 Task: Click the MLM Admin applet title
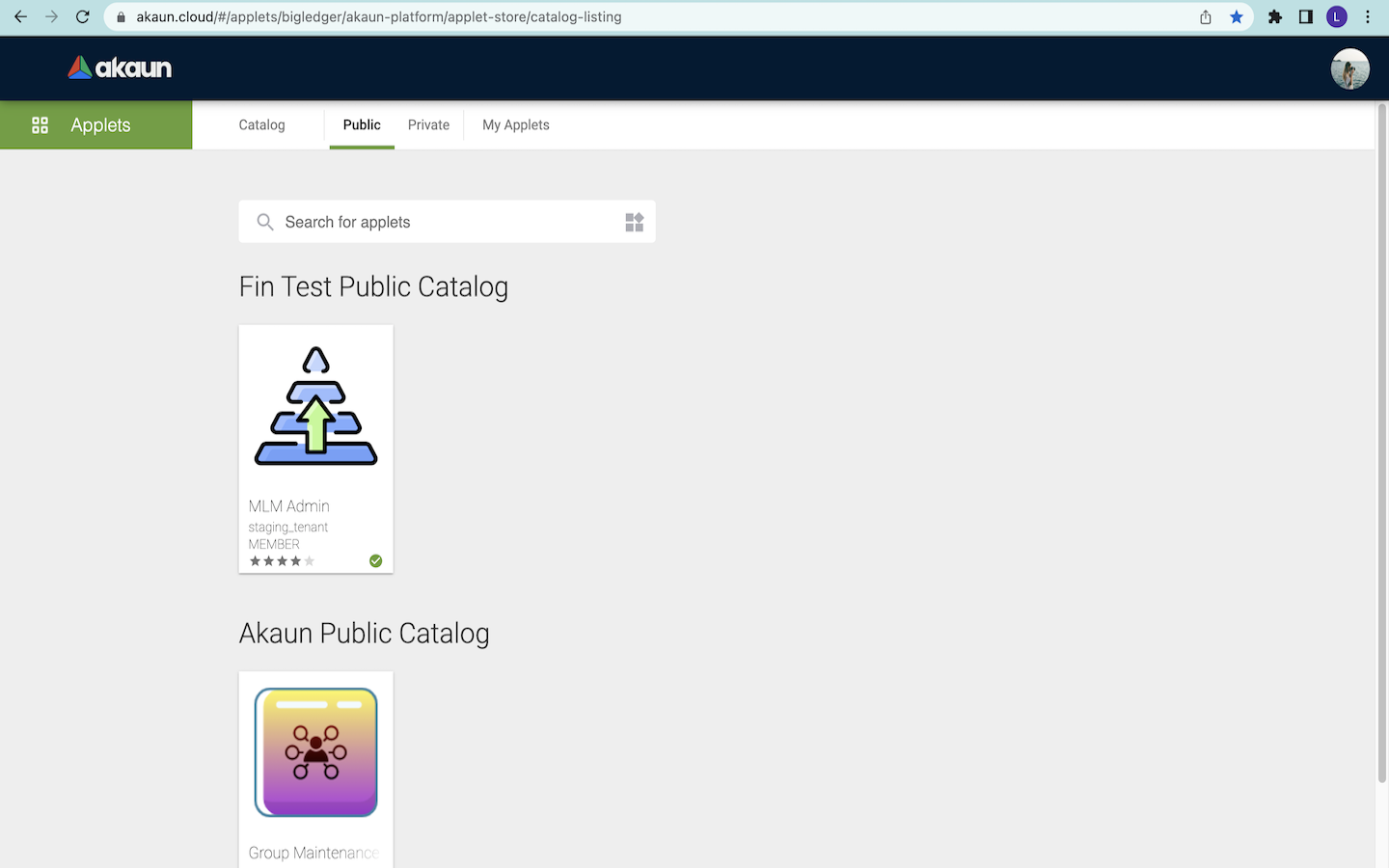[x=289, y=506]
